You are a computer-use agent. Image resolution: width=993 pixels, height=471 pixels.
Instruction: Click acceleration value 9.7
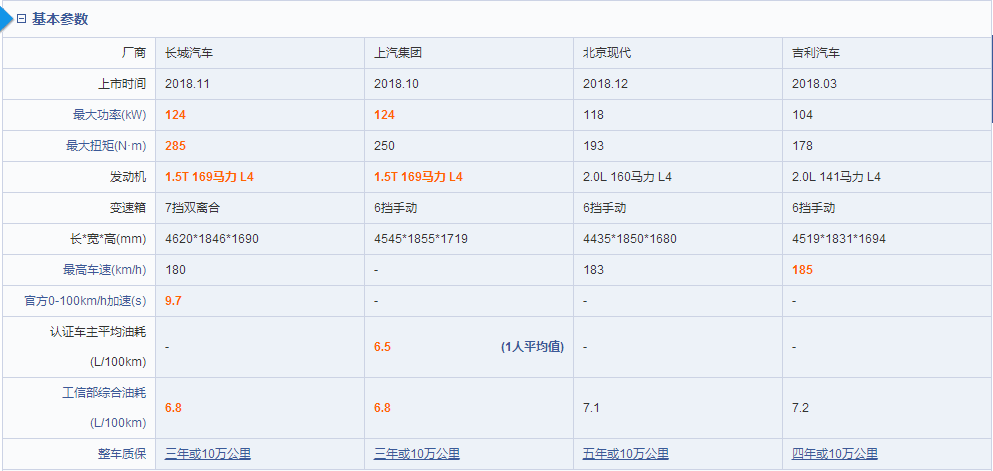pyautogui.click(x=174, y=301)
